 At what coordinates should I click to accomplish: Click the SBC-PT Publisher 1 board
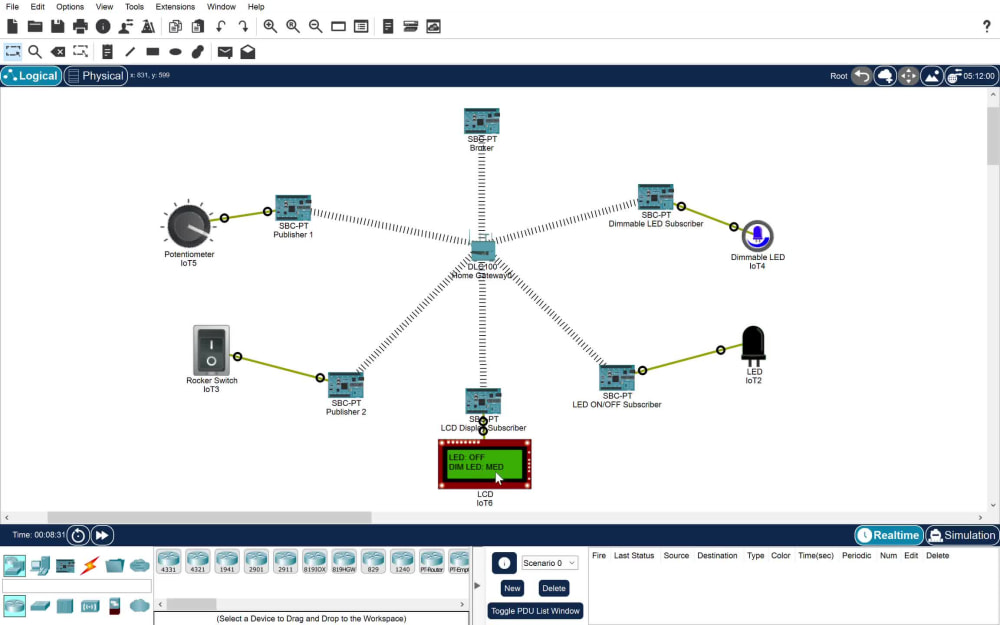pos(293,208)
